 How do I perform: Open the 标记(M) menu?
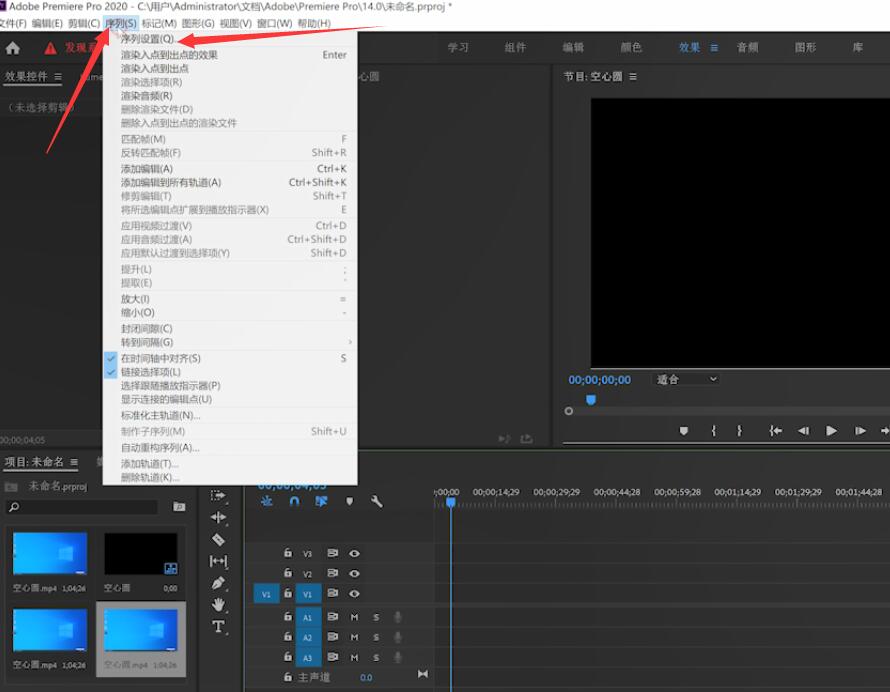pyautogui.click(x=159, y=23)
